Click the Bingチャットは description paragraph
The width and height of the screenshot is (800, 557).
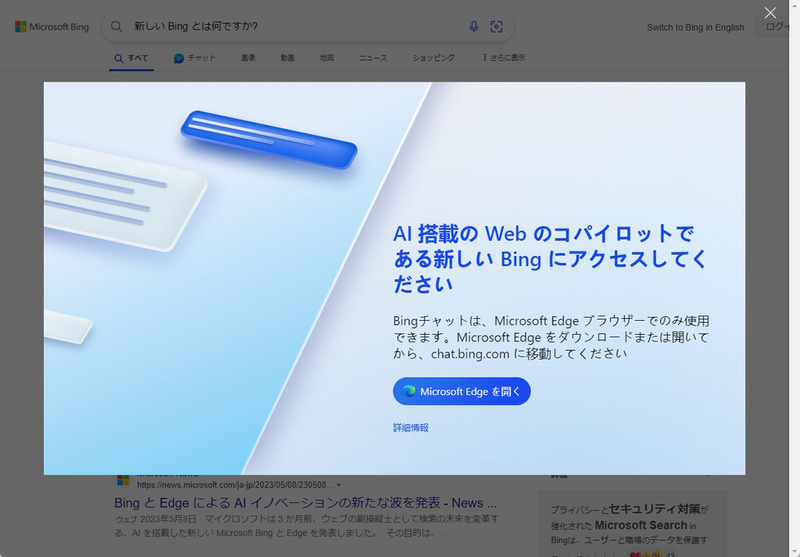click(x=551, y=337)
